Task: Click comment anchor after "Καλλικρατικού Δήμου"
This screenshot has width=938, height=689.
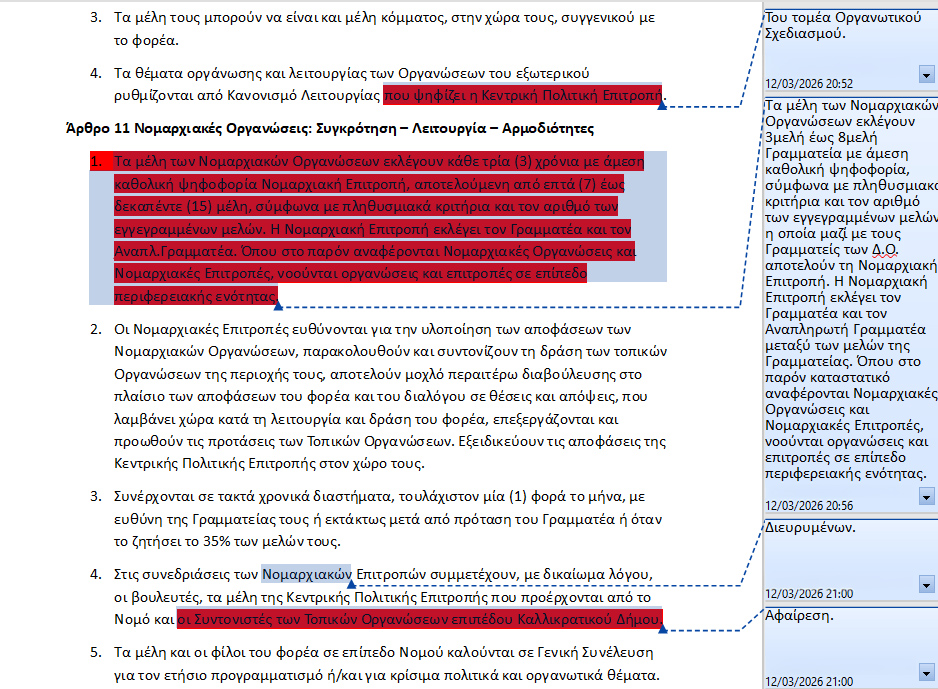Action: click(x=662, y=629)
